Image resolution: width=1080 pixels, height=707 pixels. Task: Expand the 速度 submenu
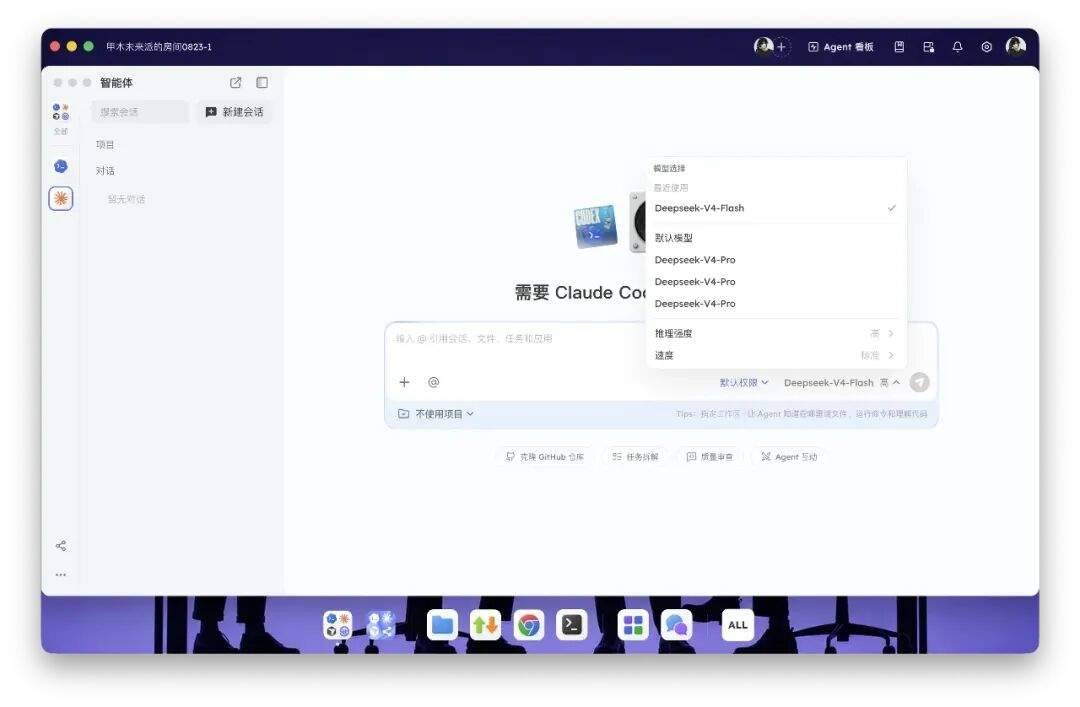click(x=776, y=356)
